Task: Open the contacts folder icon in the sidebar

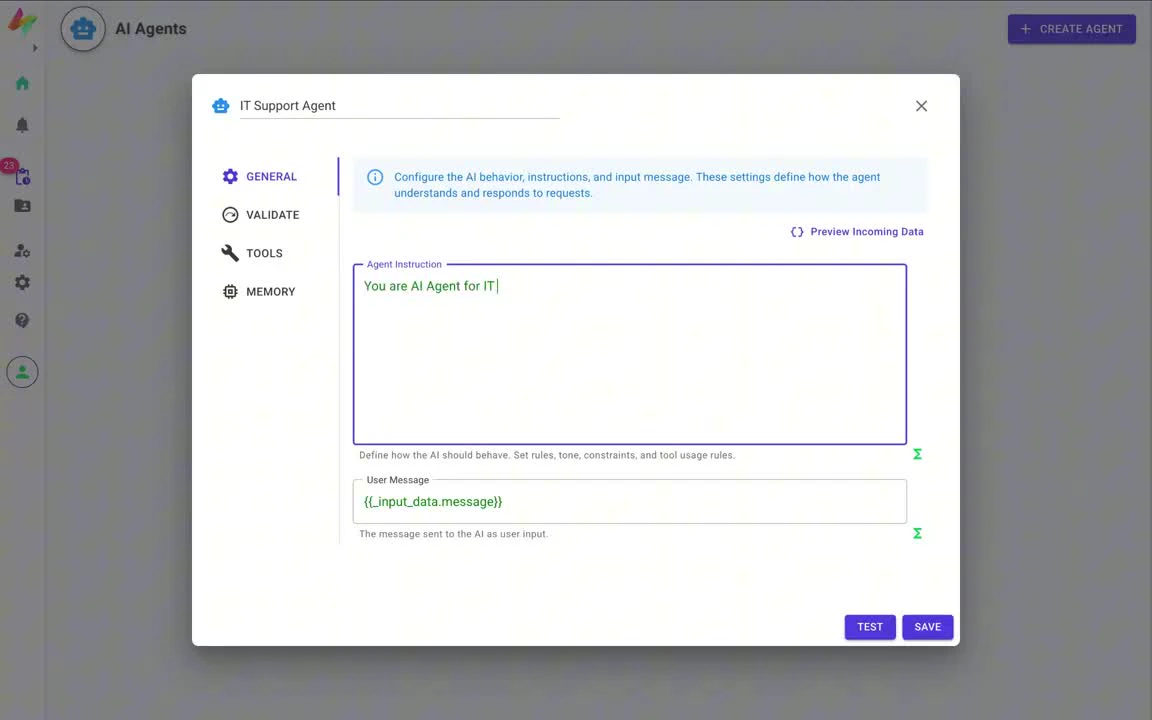Action: click(x=22, y=206)
